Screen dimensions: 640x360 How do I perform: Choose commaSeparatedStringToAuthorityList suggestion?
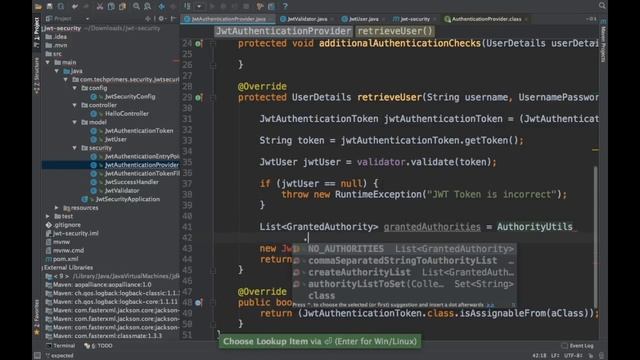pyautogui.click(x=404, y=261)
